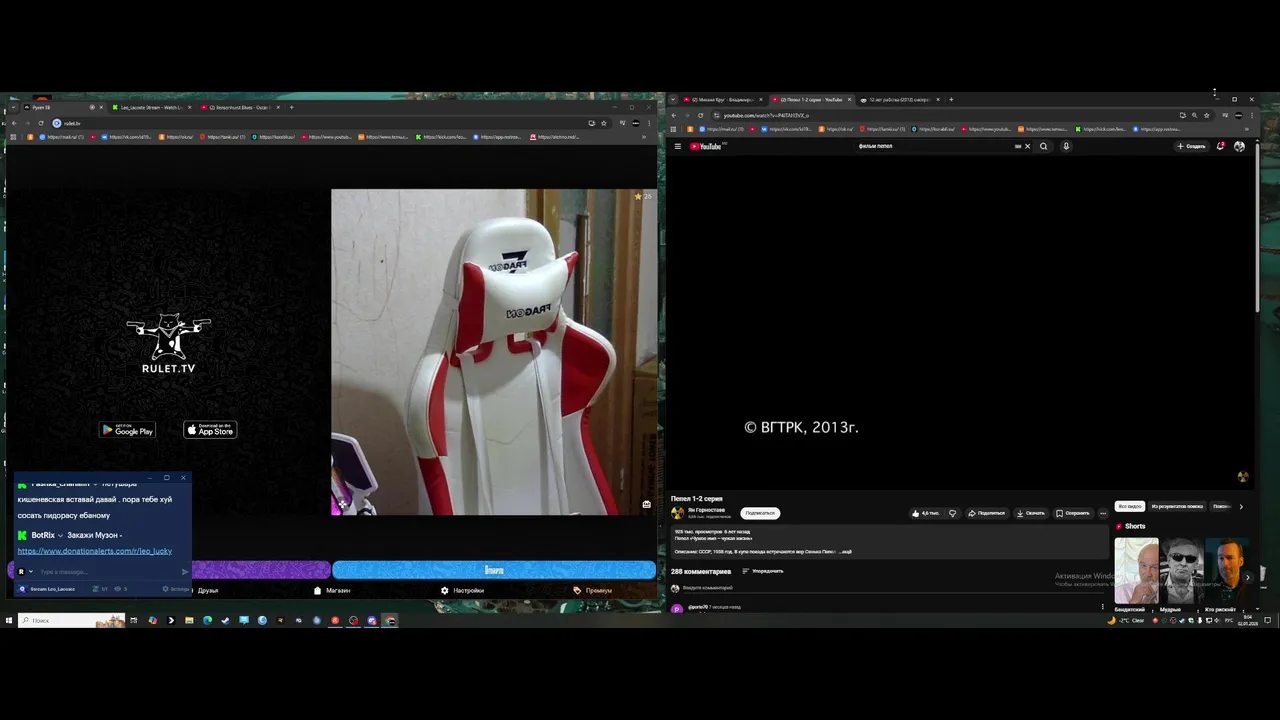Show more Shorts with the next arrow

(1247, 577)
